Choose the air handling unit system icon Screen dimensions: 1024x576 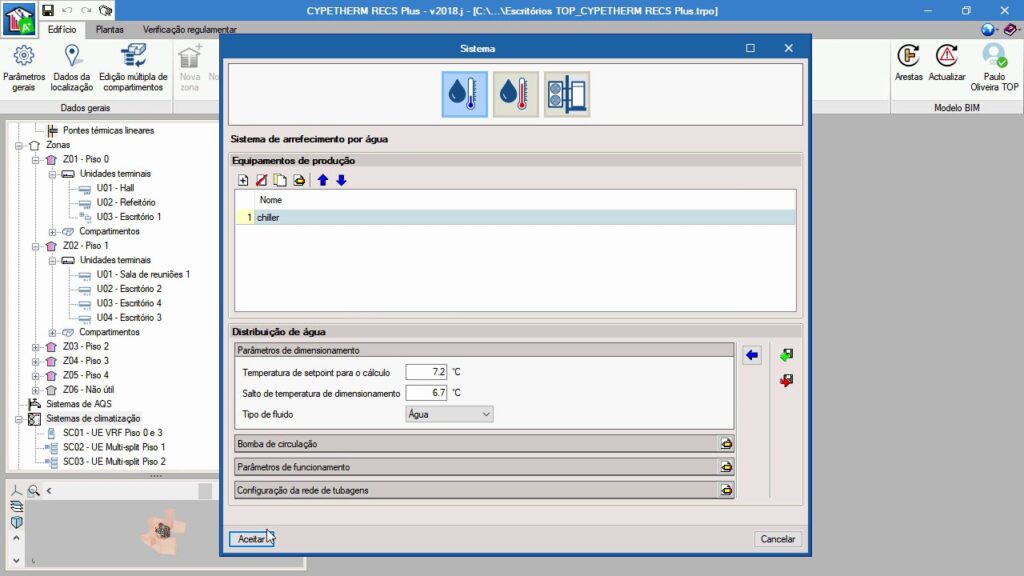point(566,94)
